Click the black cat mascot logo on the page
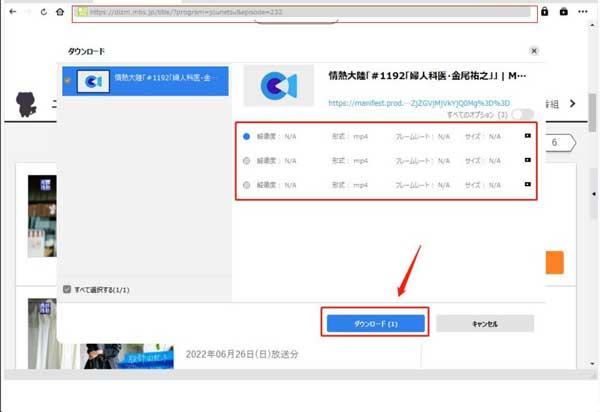The image size is (600, 412). (26, 104)
